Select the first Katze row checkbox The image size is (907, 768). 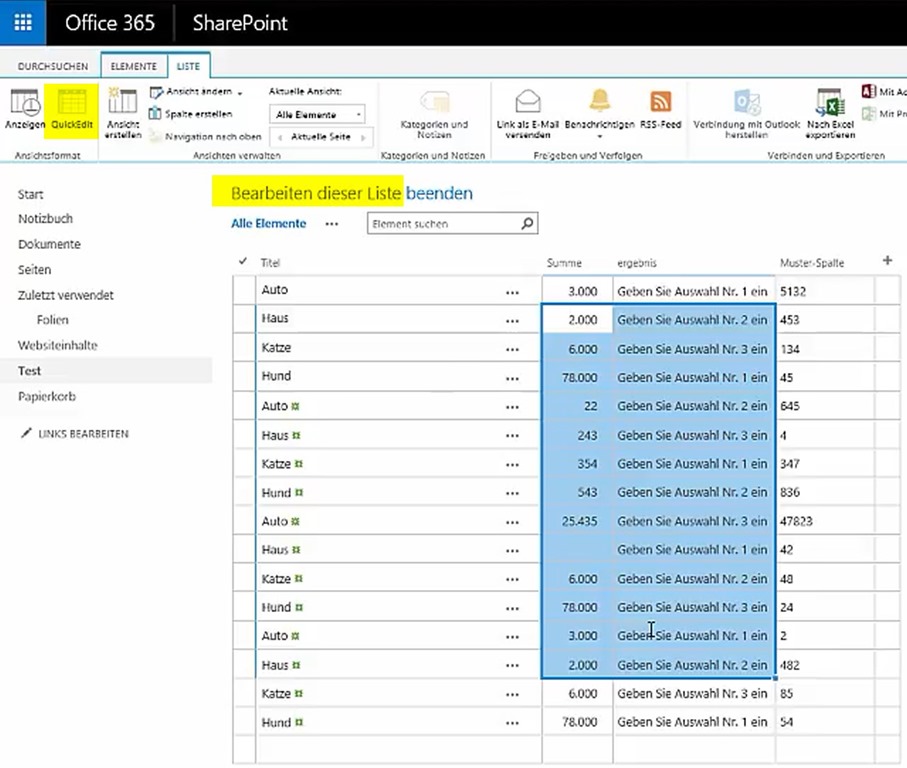244,348
